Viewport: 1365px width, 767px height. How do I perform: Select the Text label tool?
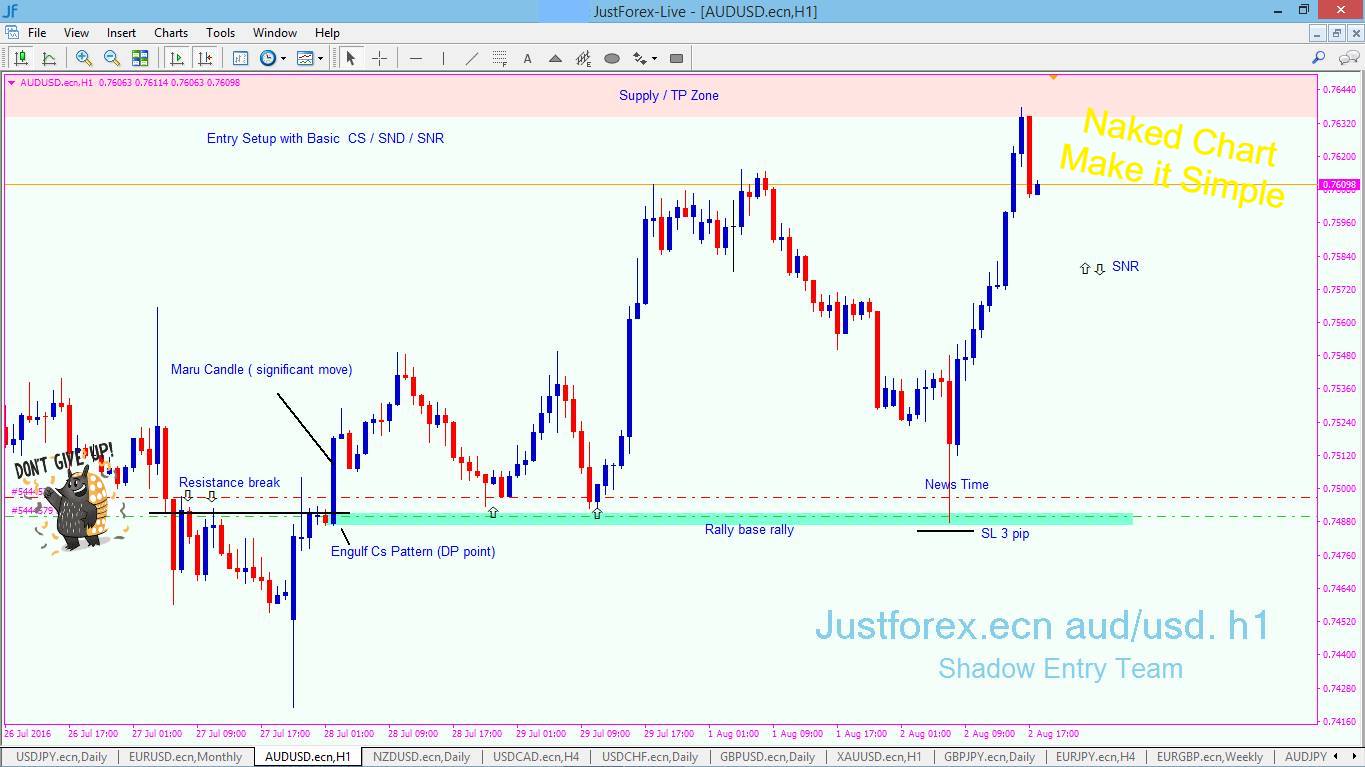click(x=527, y=57)
